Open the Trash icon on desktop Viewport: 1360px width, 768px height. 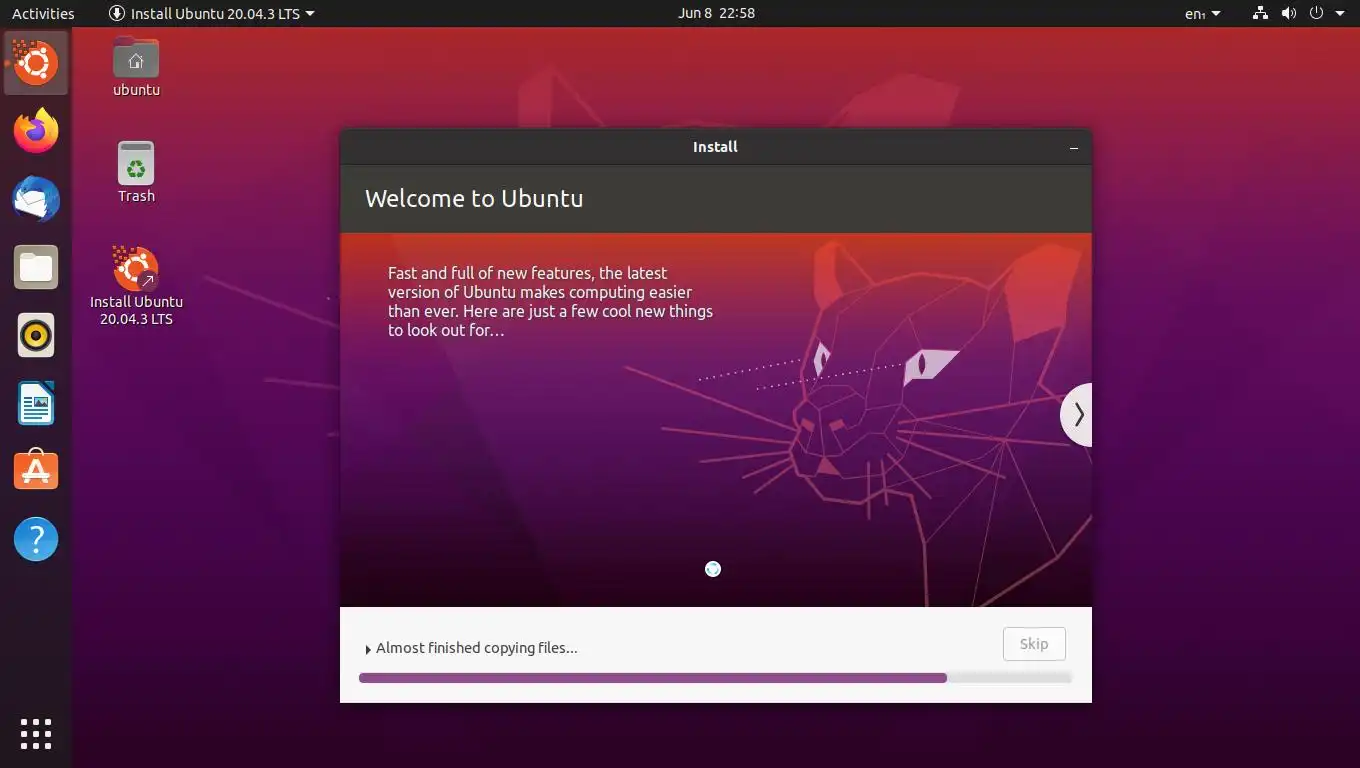(136, 172)
